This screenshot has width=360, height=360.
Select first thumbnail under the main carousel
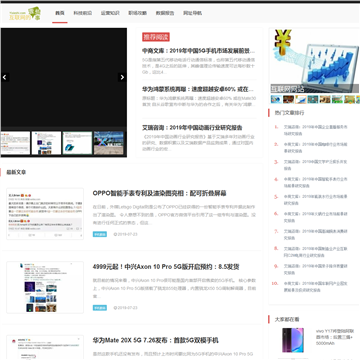tap(15, 143)
